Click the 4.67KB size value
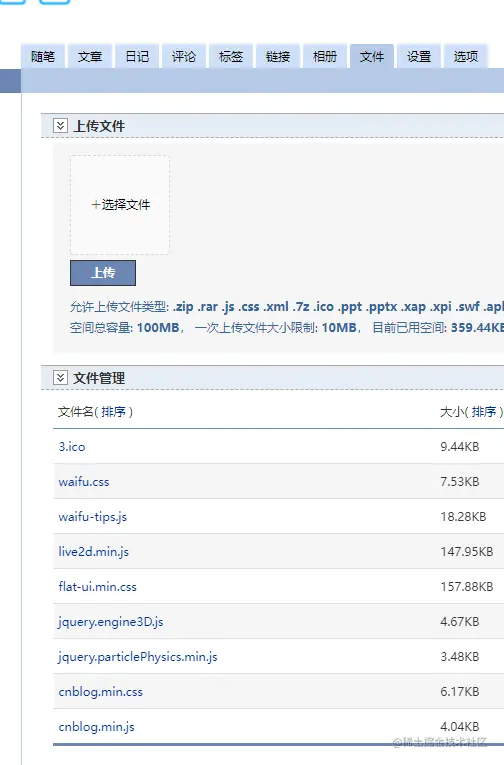504x765 pixels. (x=460, y=622)
